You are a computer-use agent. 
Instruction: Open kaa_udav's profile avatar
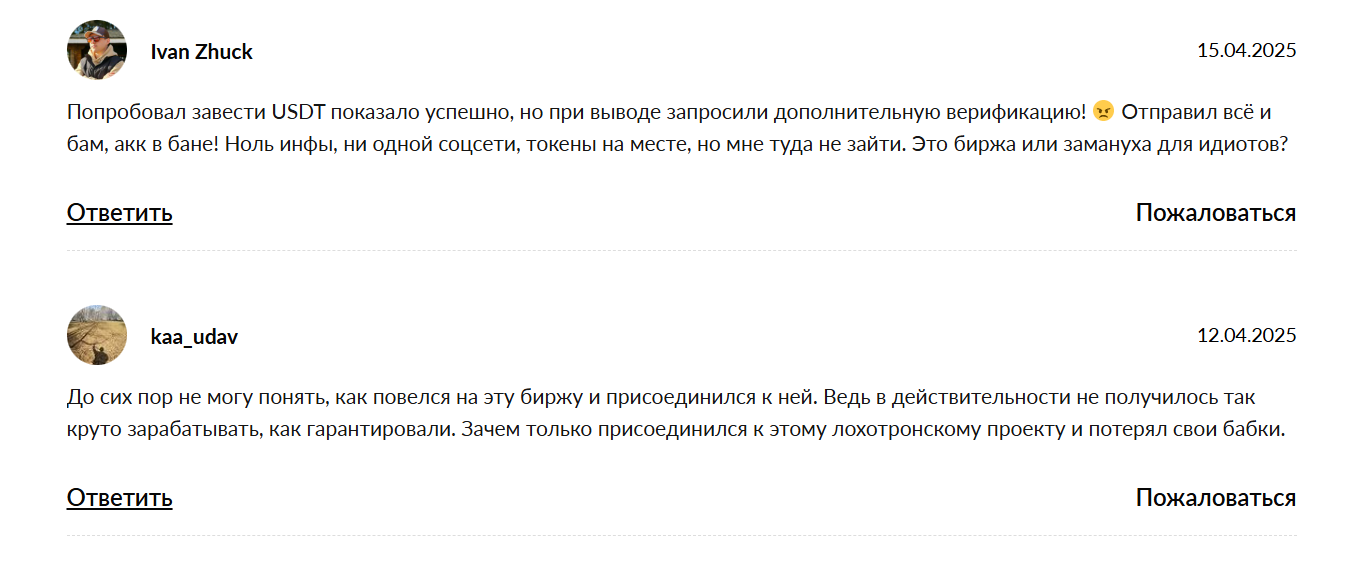(97, 335)
